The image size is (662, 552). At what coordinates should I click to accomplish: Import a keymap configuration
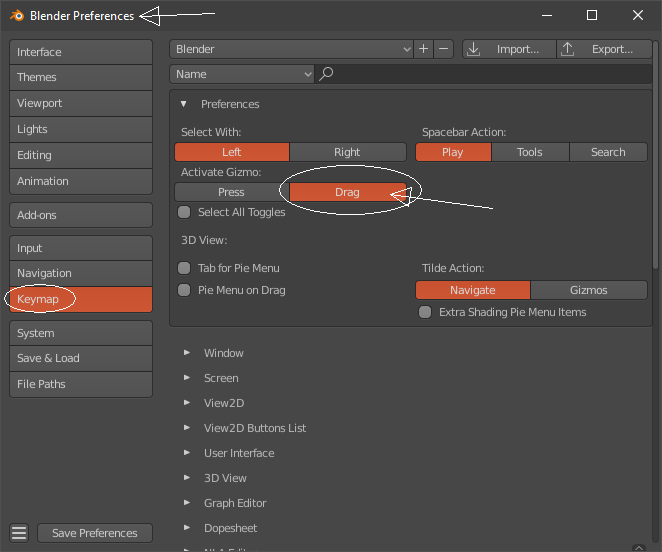pyautogui.click(x=509, y=49)
